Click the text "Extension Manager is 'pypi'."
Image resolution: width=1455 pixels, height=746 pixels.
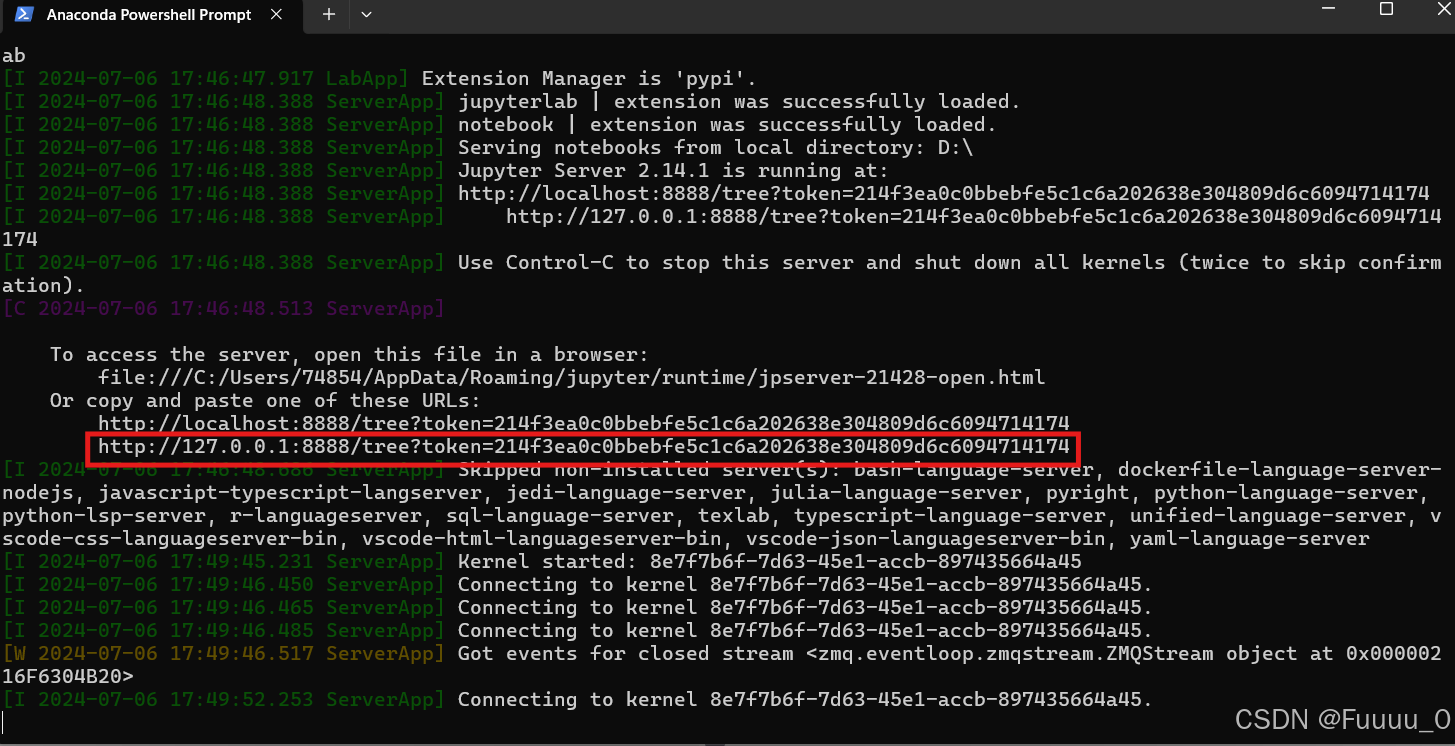point(589,78)
